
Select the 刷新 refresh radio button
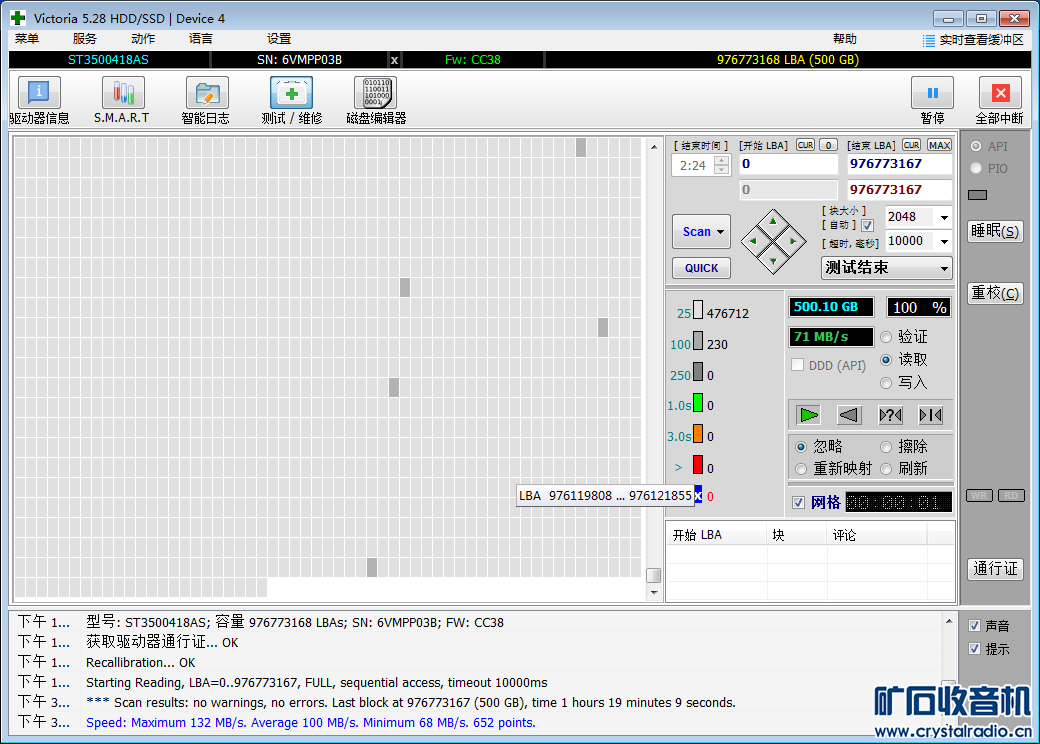tap(886, 469)
